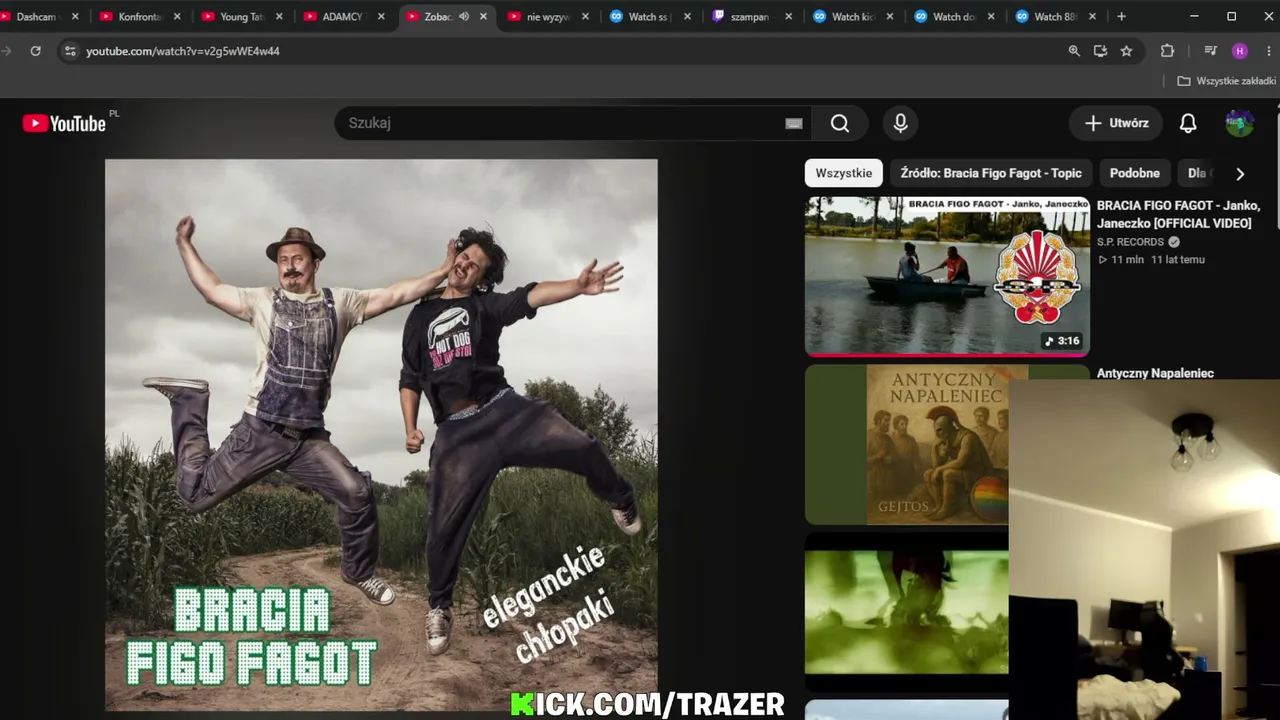Open the Antyczny Napaleniec video thumbnail

point(907,444)
